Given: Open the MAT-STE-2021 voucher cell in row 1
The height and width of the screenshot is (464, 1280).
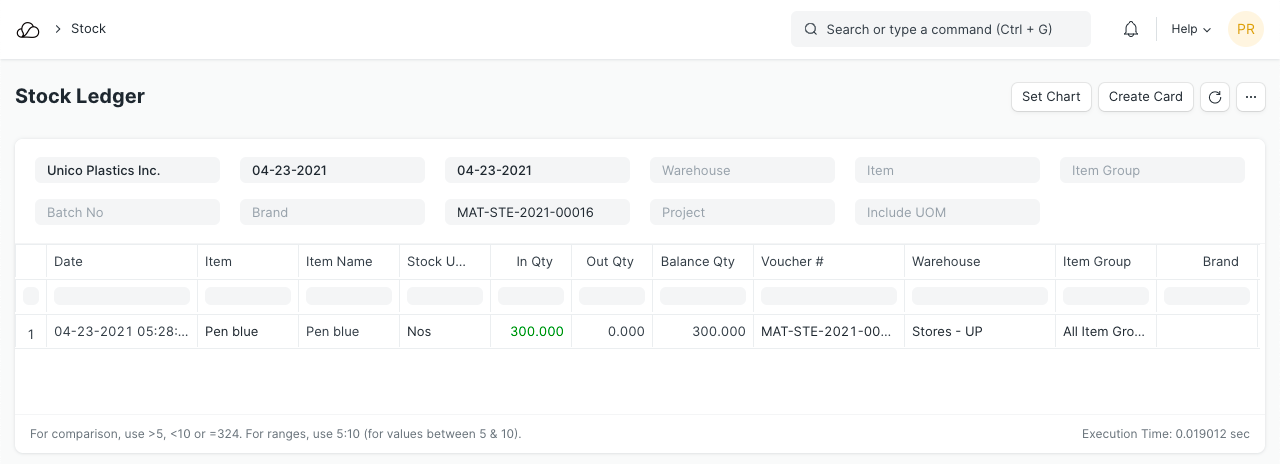Looking at the screenshot, I should coord(825,332).
